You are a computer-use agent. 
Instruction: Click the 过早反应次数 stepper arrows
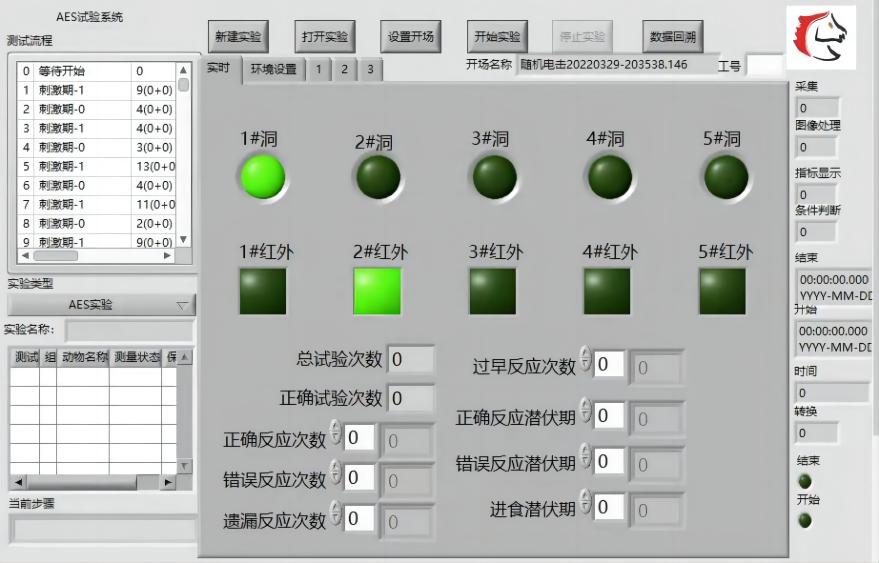click(586, 364)
